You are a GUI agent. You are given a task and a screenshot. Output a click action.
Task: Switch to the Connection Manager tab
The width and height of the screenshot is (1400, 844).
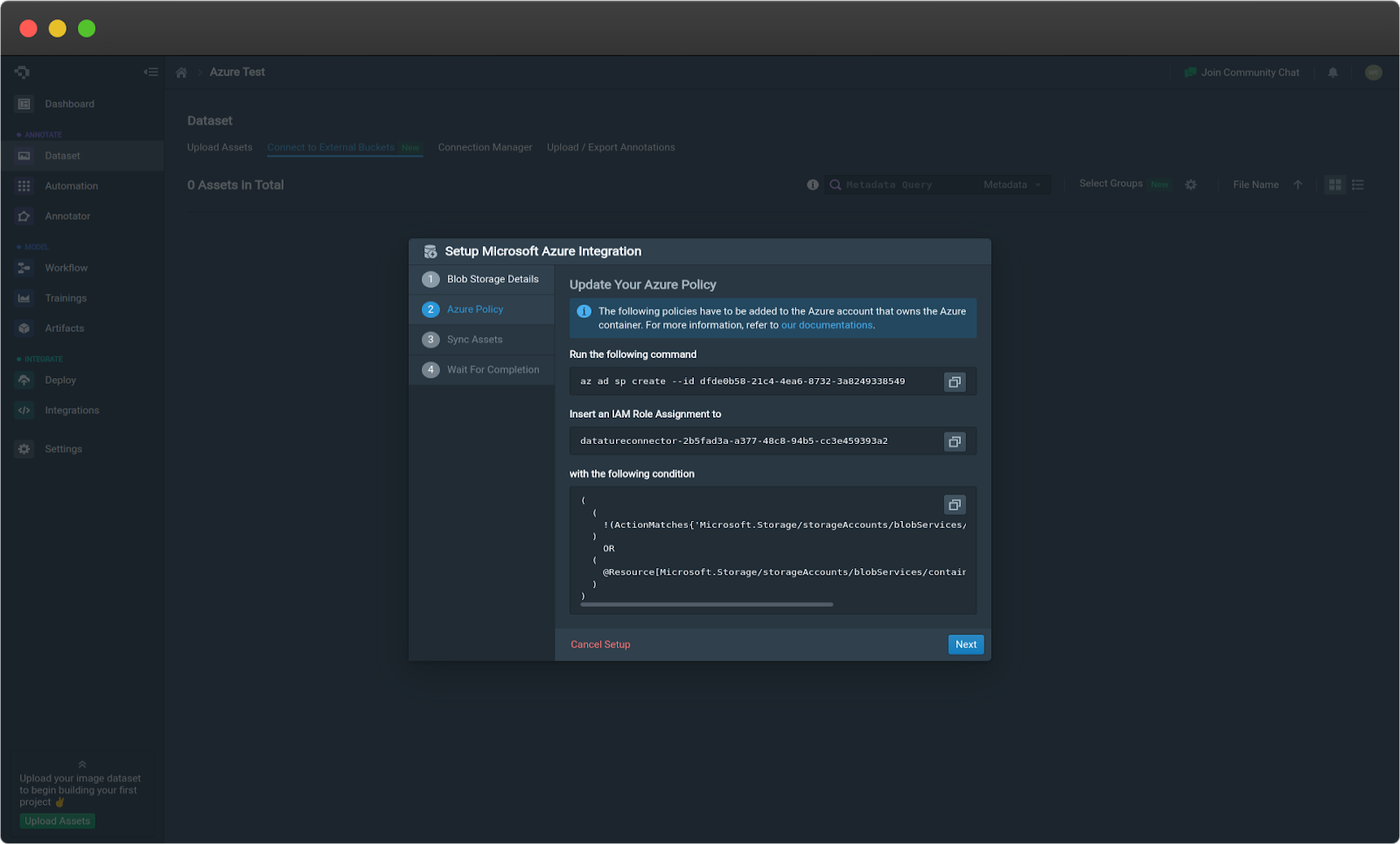click(485, 147)
